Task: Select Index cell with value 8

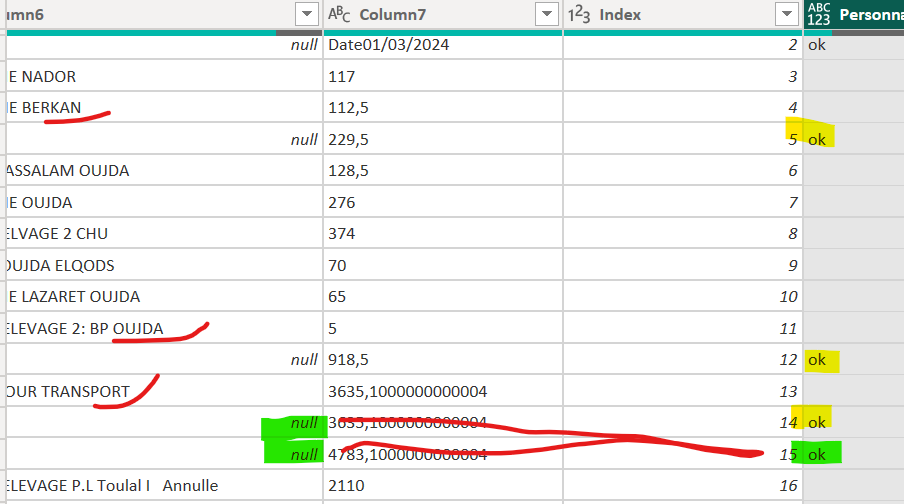Action: 683,234
